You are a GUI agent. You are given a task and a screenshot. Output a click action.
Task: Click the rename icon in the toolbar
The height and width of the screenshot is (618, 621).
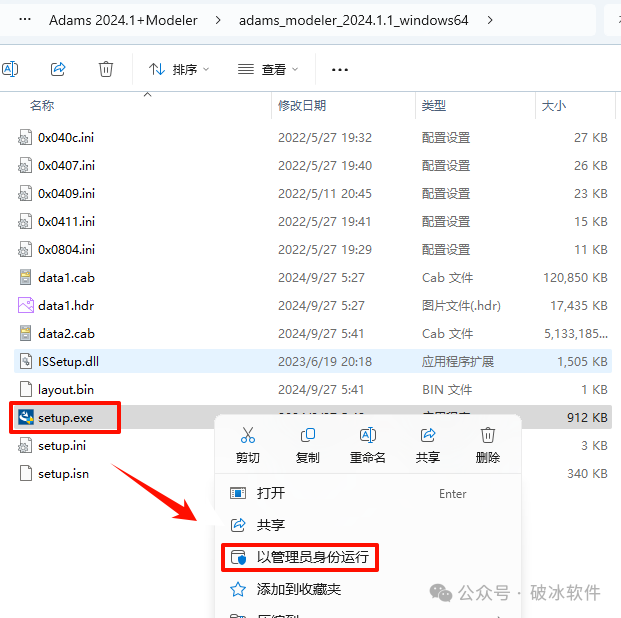[10, 69]
